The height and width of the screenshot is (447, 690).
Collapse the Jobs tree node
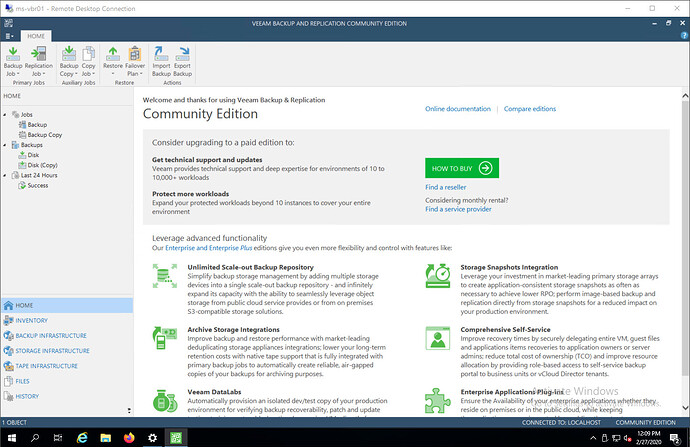(5, 115)
